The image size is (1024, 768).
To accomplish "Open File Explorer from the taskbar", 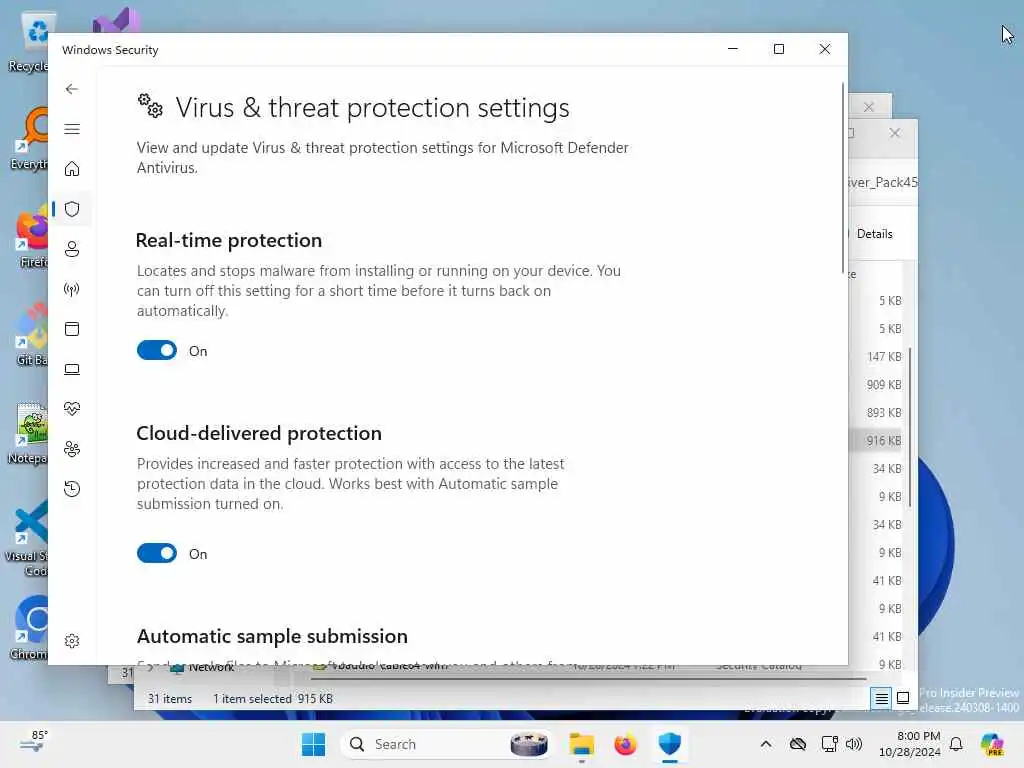I will point(581,744).
